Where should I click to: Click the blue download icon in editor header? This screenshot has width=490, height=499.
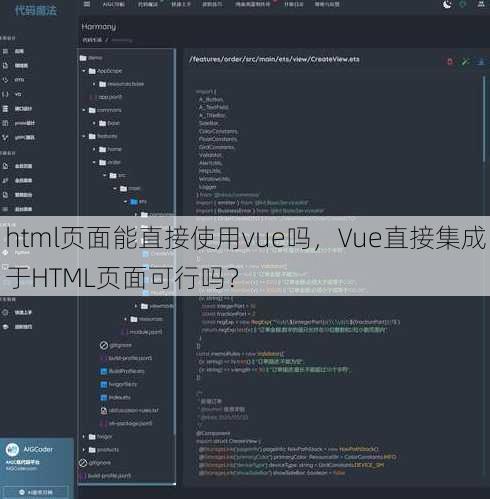click(x=481, y=62)
